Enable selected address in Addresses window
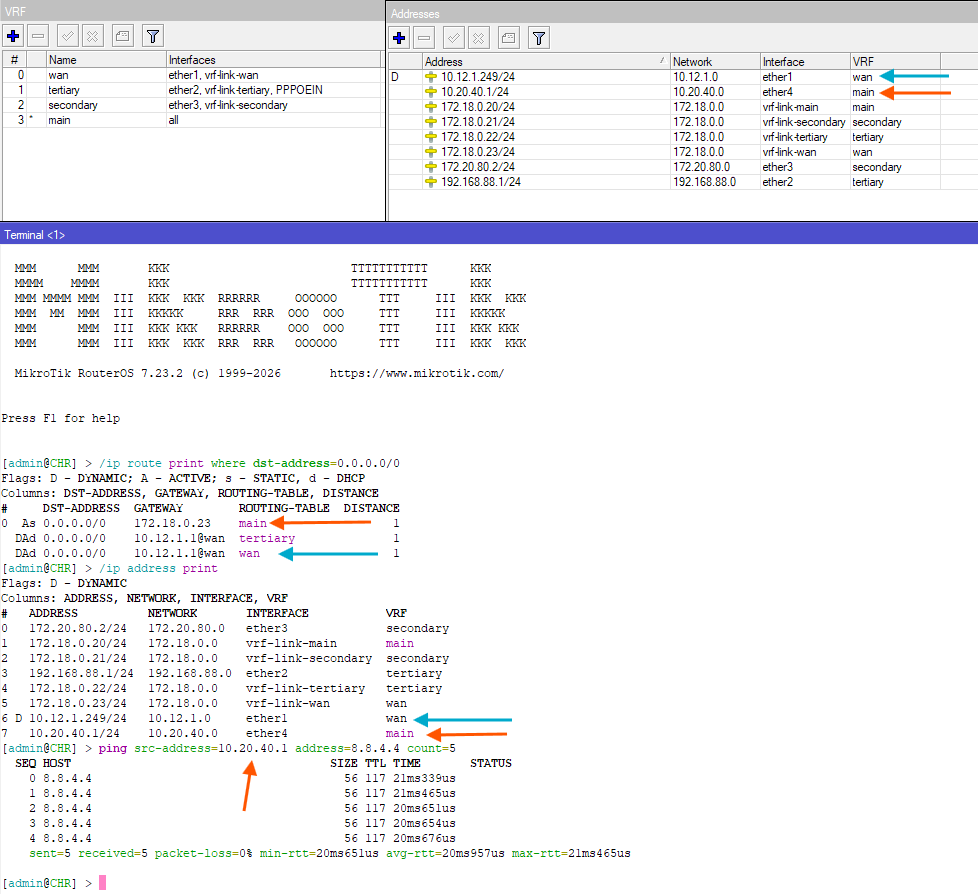 tap(453, 38)
